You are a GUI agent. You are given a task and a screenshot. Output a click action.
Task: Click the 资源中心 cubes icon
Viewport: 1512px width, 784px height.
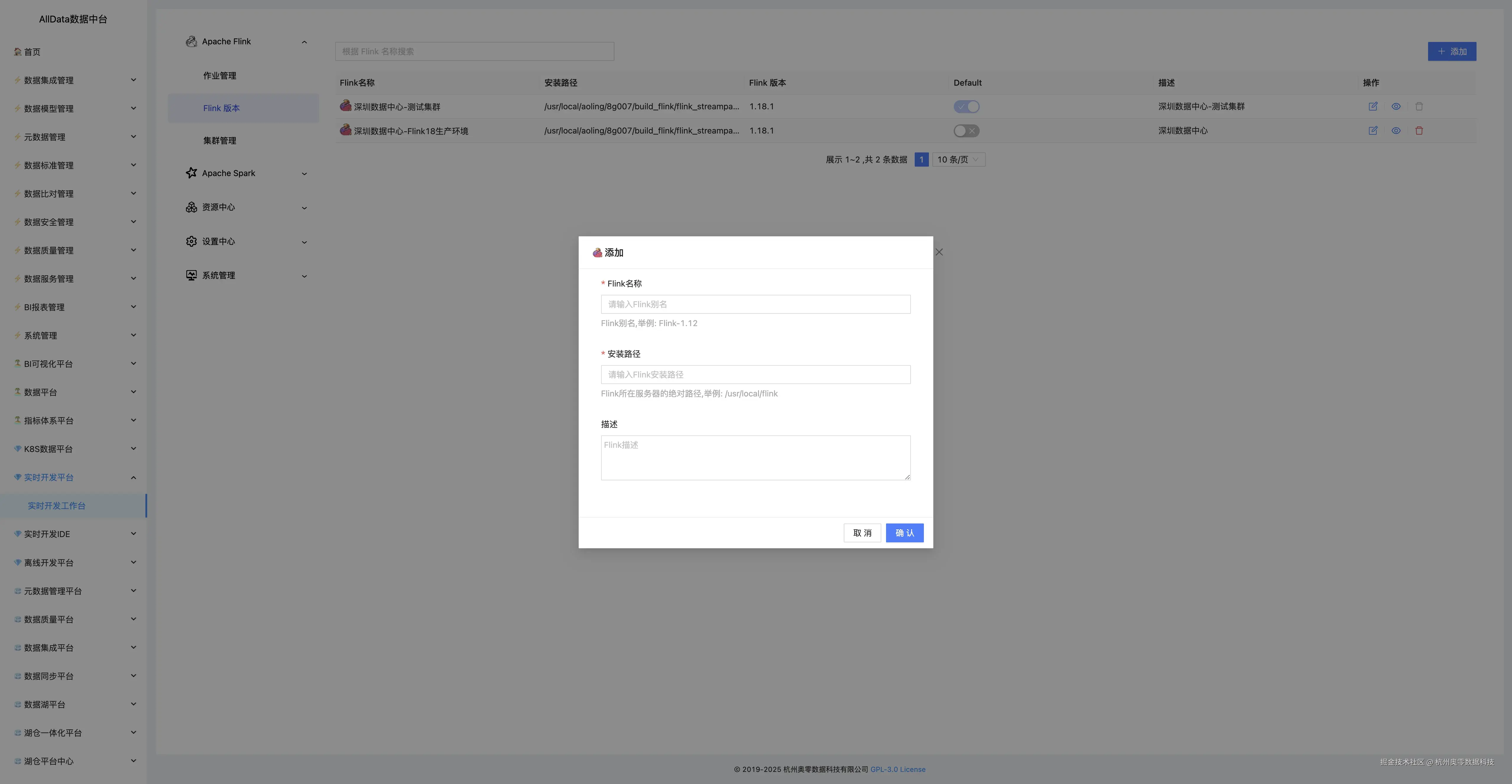191,207
